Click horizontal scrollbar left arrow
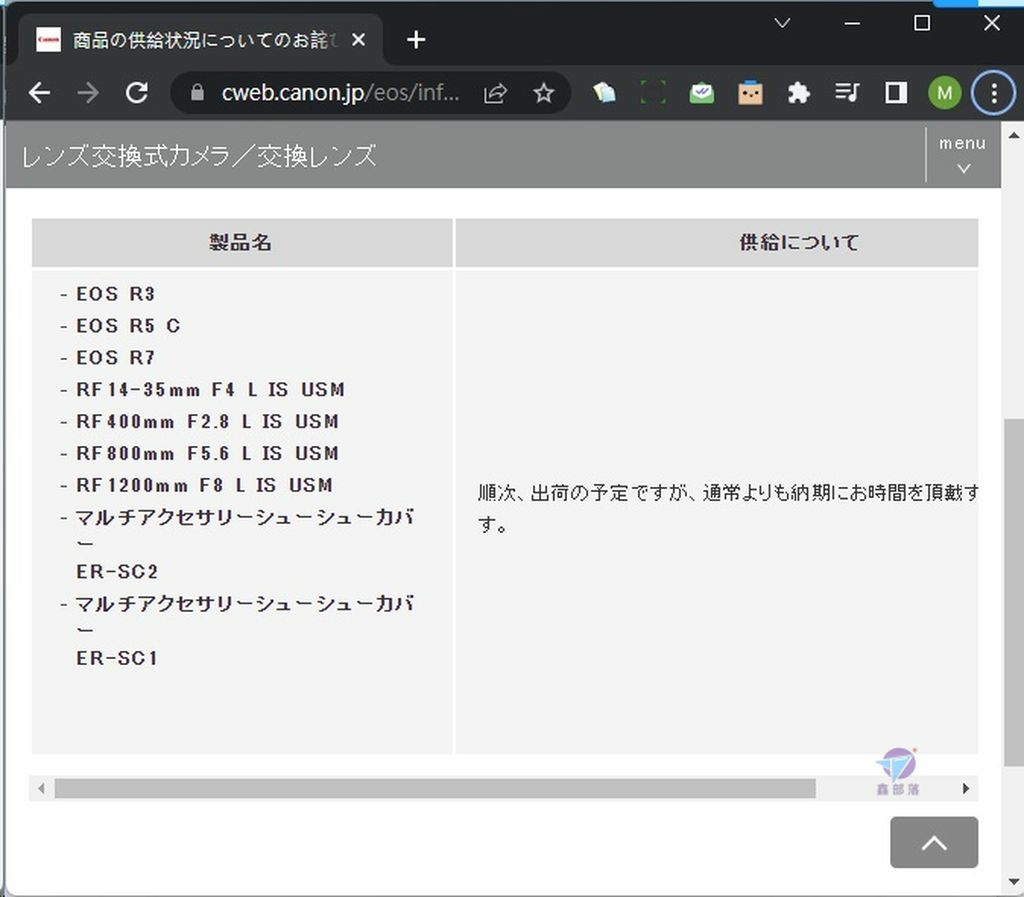This screenshot has width=1024, height=897. pyautogui.click(x=41, y=789)
